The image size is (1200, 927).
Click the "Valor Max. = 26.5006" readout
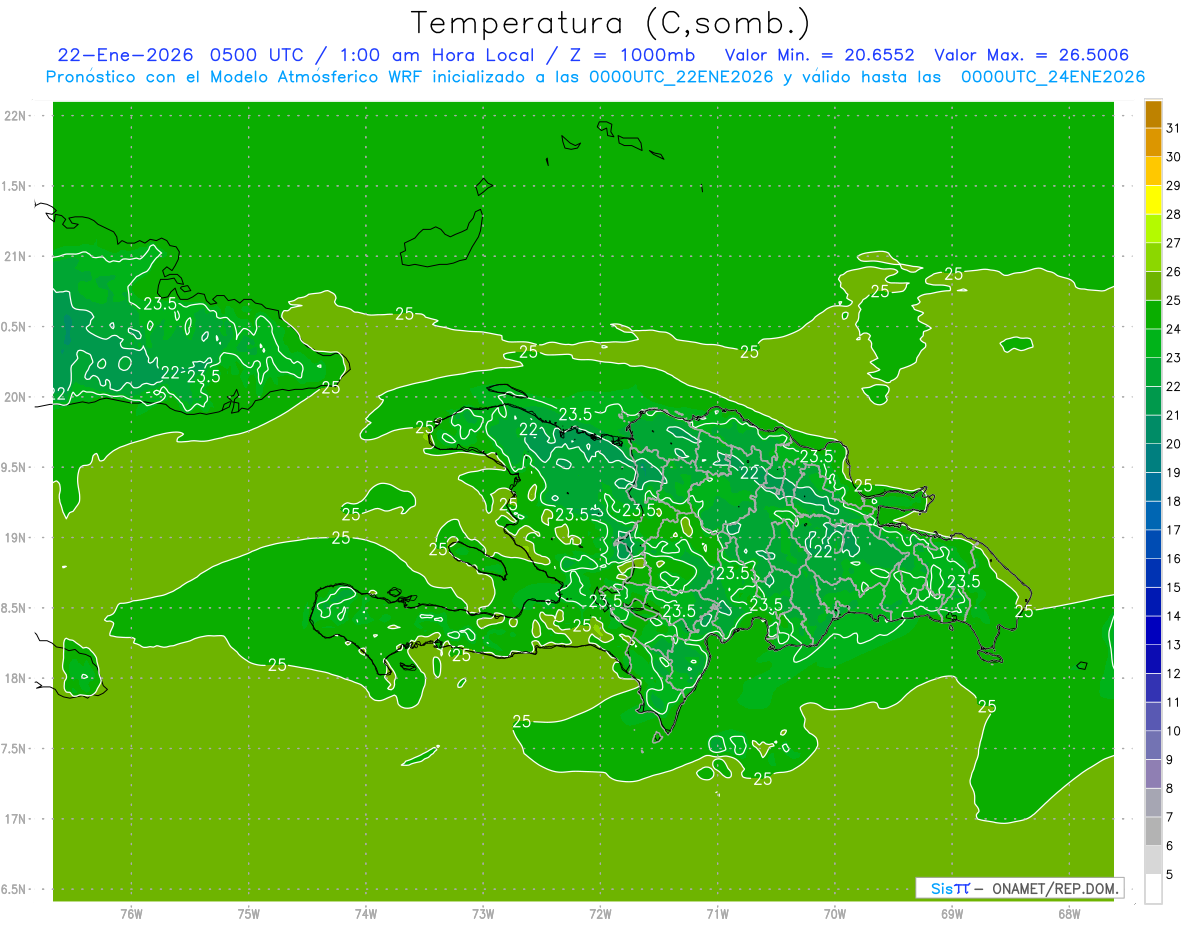[1032, 55]
